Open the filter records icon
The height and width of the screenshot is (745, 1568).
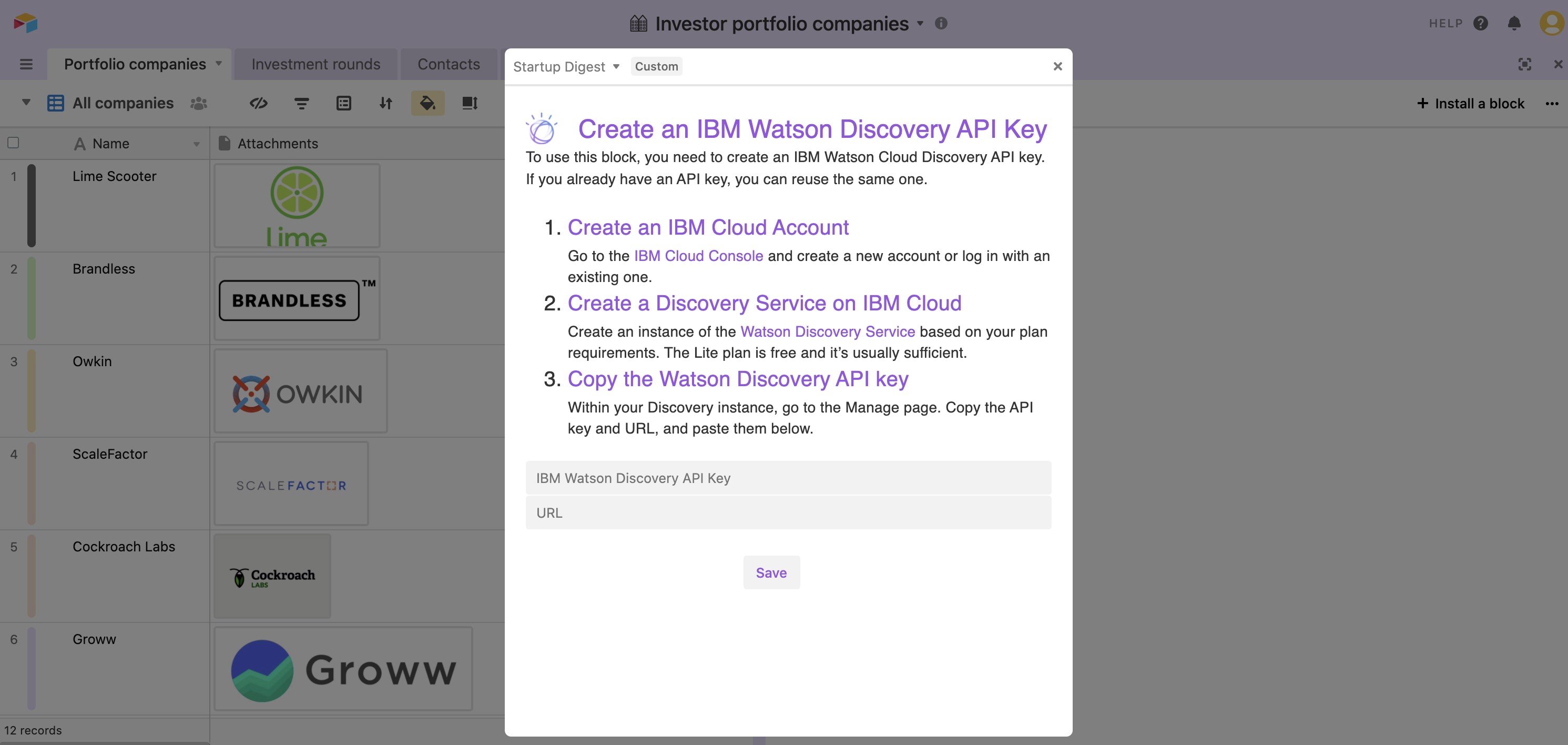click(301, 104)
